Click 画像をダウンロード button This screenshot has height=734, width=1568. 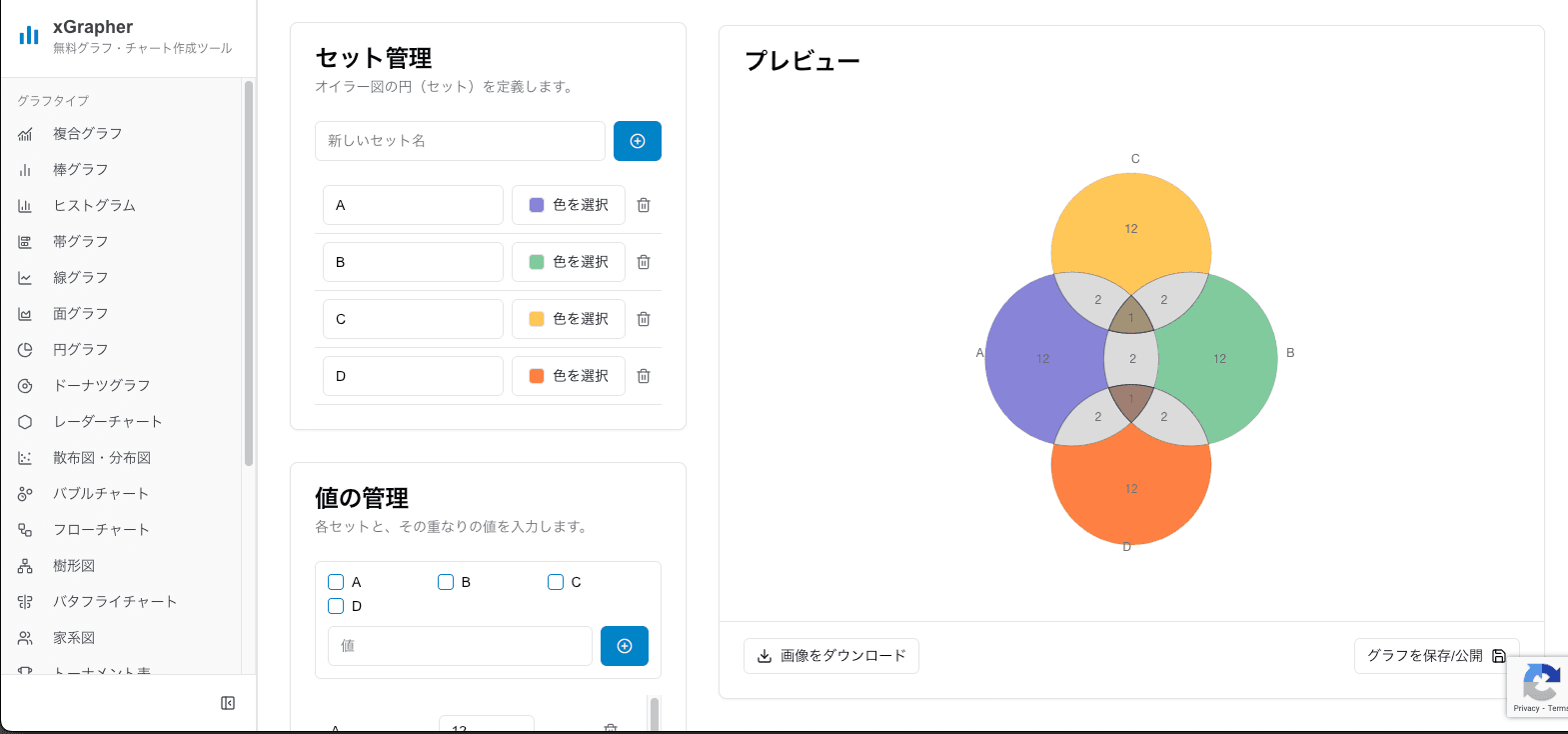(x=831, y=656)
